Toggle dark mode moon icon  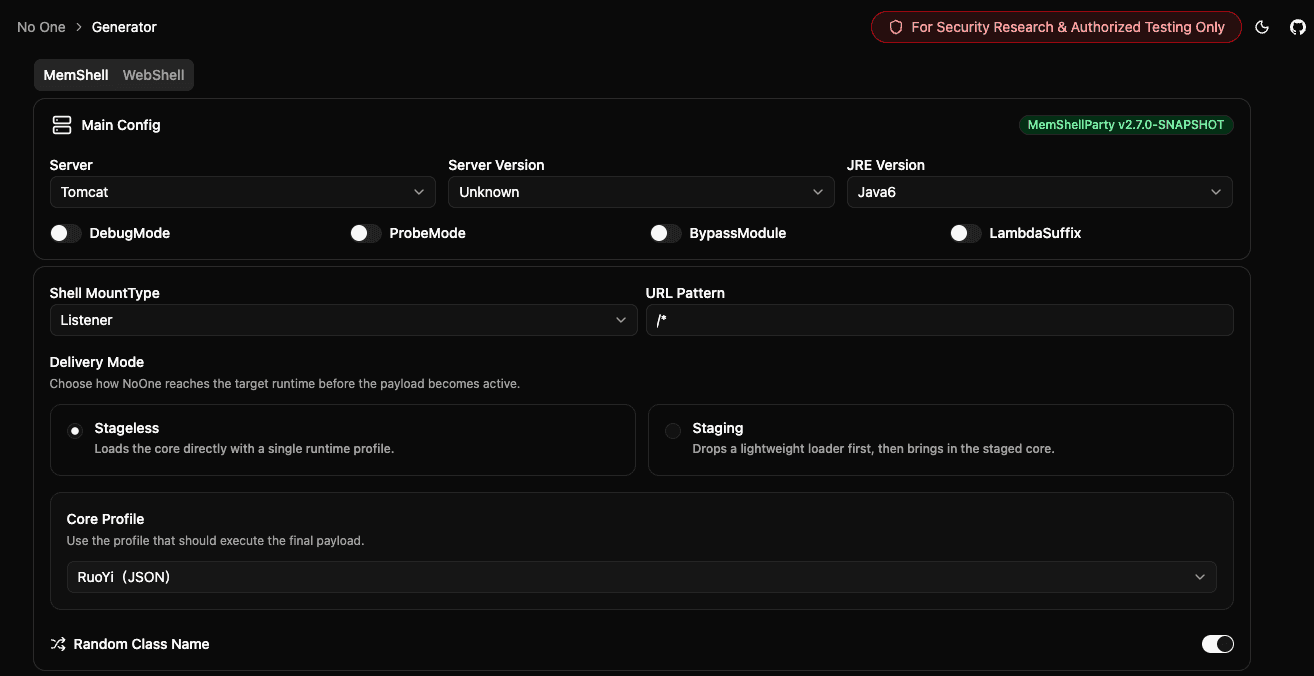(x=1262, y=28)
